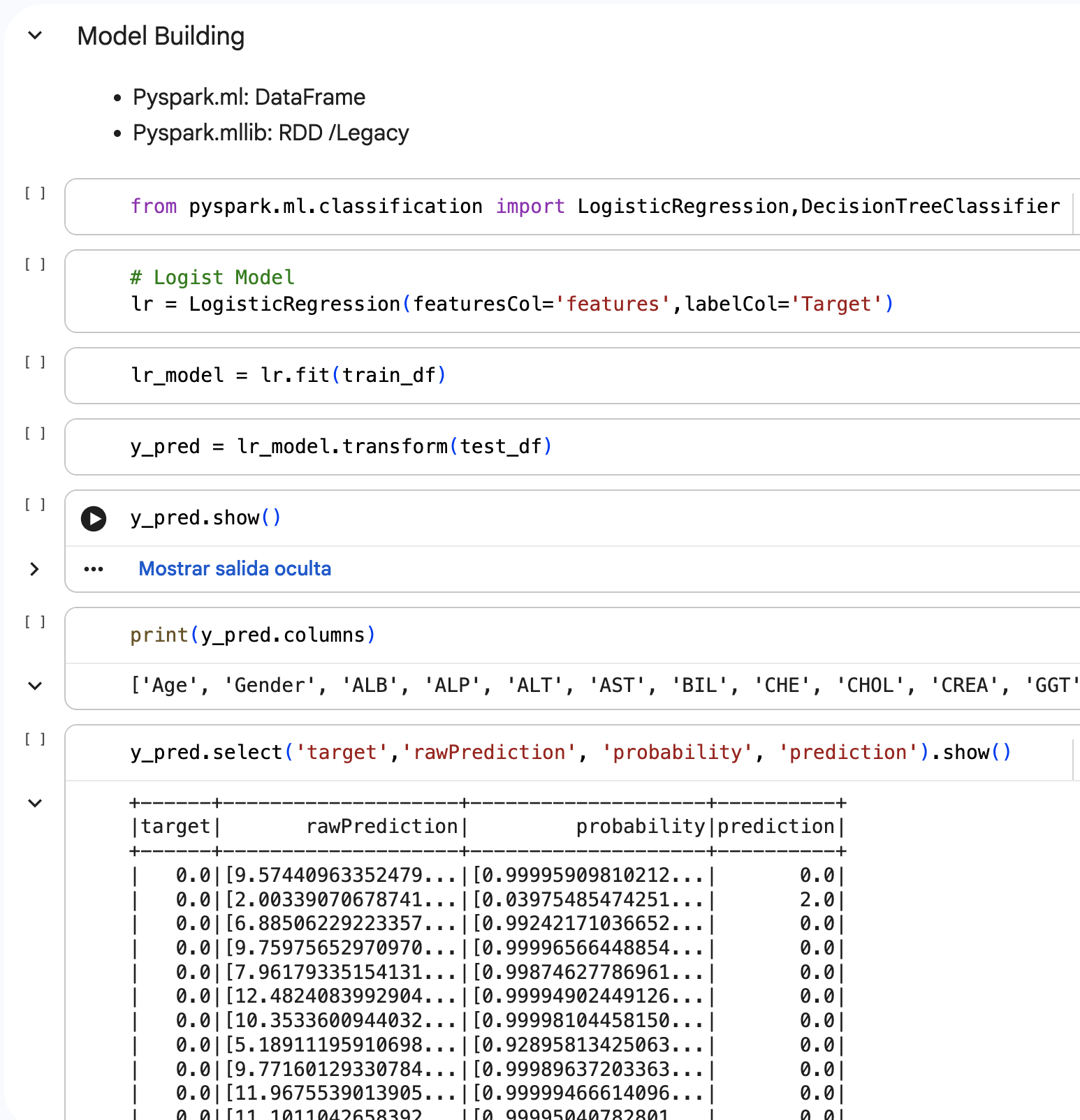The image size is (1080, 1120).
Task: Run the y_pred.show() cell
Action: coord(94,519)
